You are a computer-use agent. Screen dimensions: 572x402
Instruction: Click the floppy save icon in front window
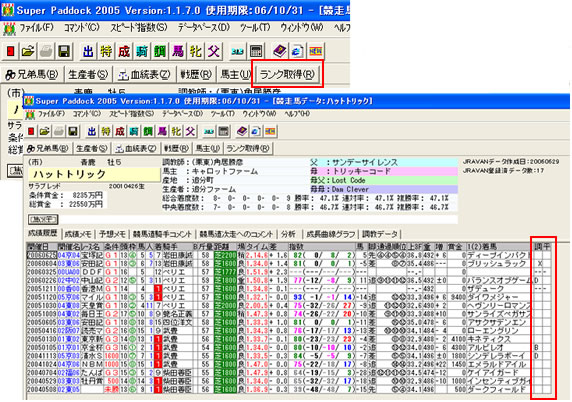[73, 131]
